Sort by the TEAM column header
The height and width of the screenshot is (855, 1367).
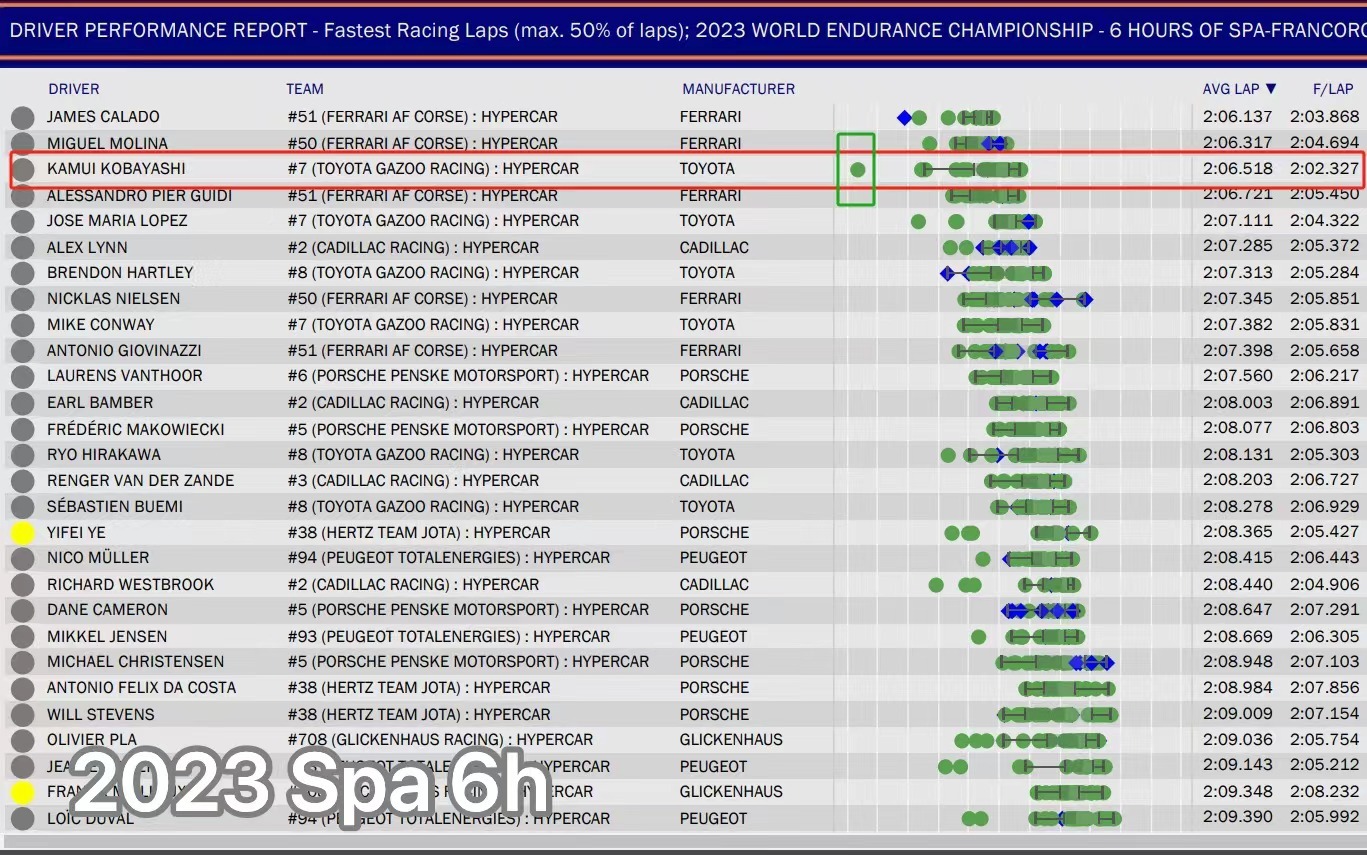pyautogui.click(x=305, y=89)
